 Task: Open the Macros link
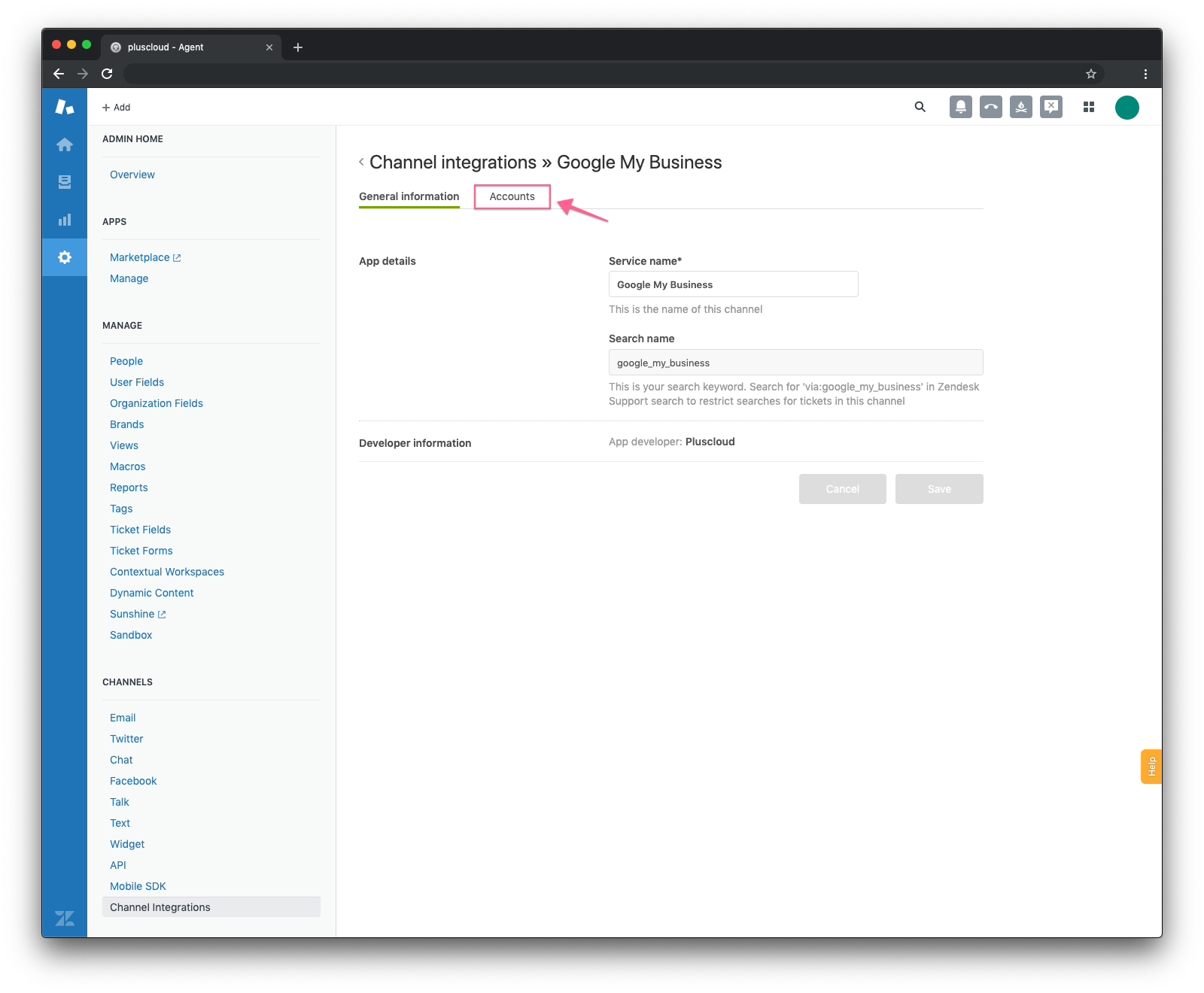coord(128,466)
